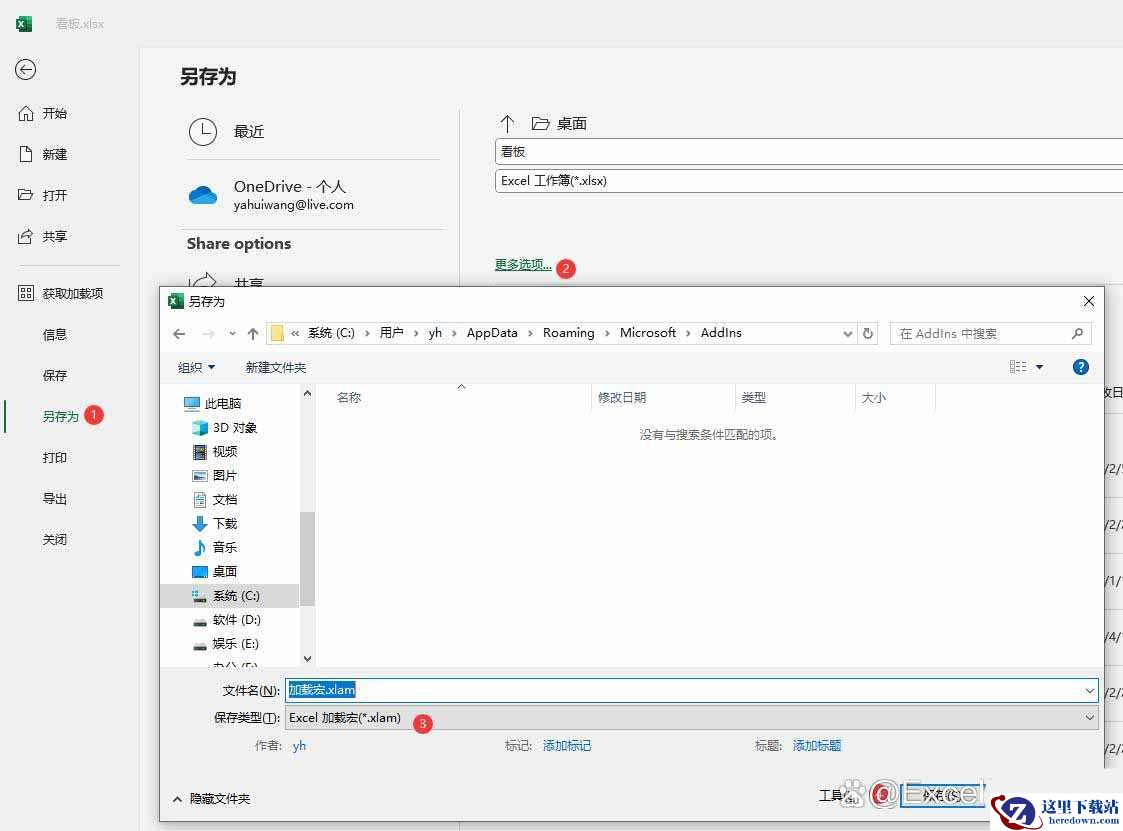
Task: Go up one folder in the dialog
Action: coord(253,334)
